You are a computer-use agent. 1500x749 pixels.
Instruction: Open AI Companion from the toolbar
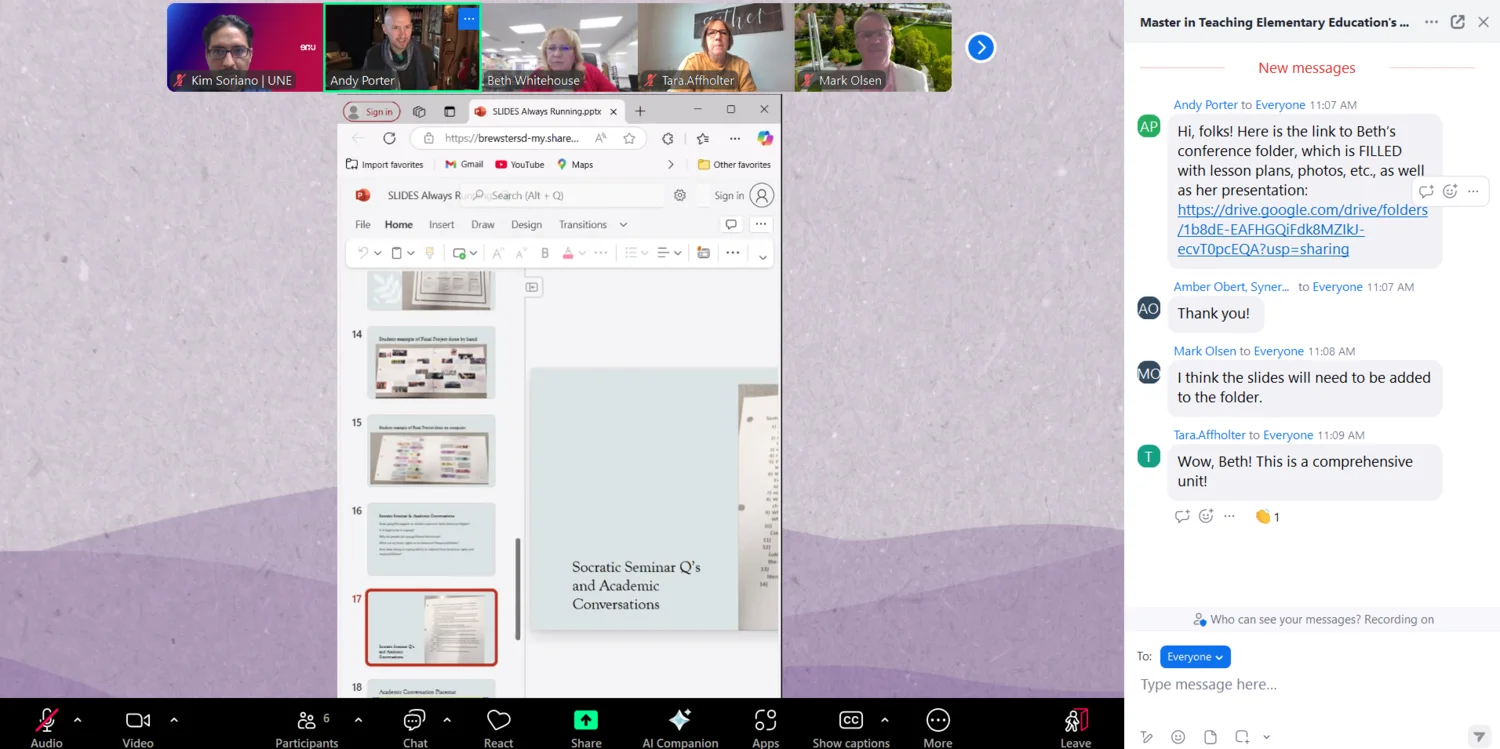[680, 721]
